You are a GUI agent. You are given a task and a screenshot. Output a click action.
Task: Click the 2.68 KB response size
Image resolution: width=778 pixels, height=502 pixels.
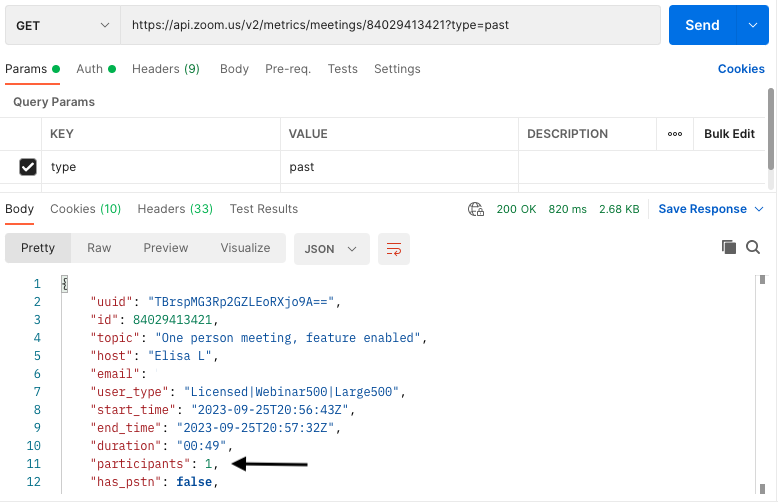(619, 209)
